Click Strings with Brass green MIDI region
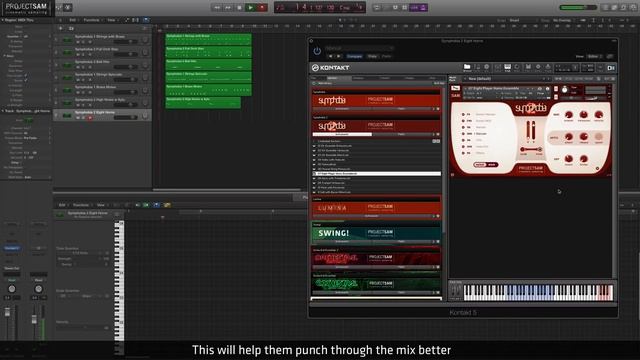Viewport: 640px width, 360px height. pyautogui.click(x=209, y=40)
